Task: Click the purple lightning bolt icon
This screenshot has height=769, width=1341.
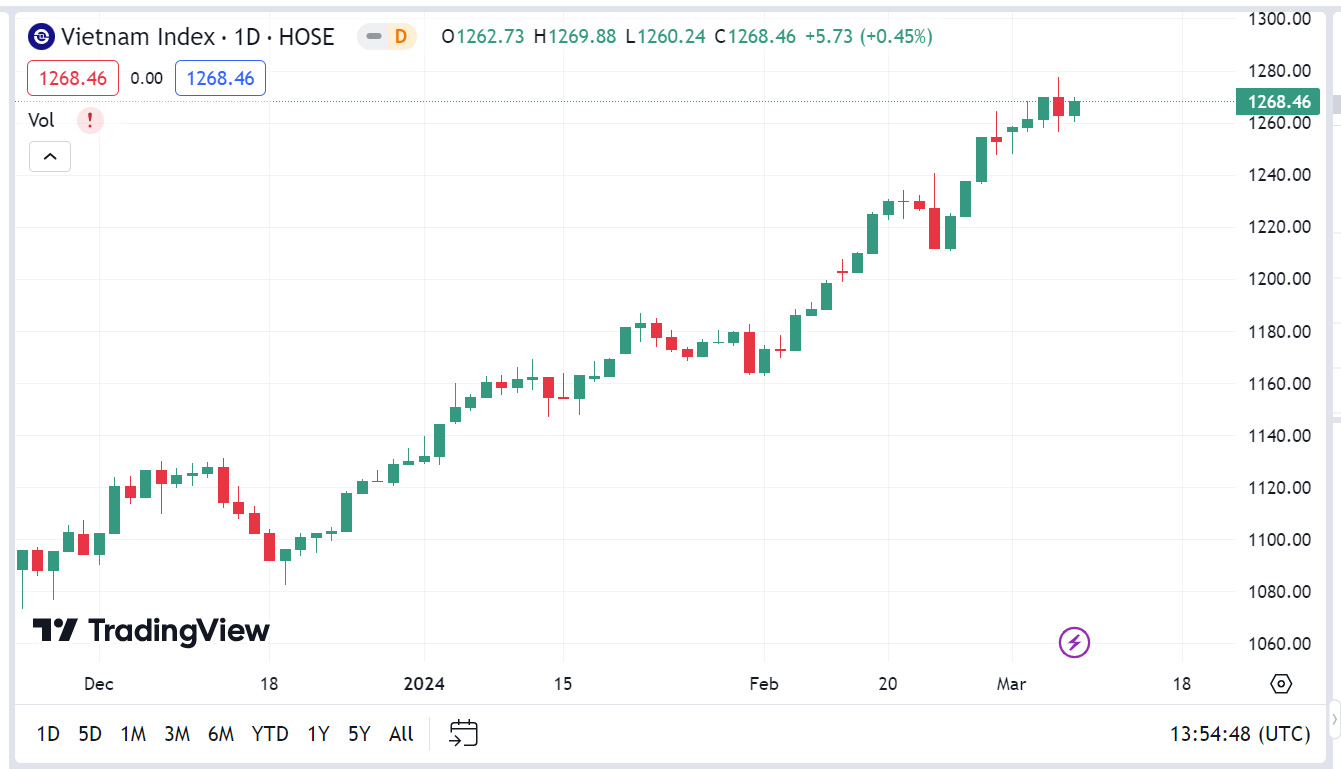Action: click(1074, 642)
